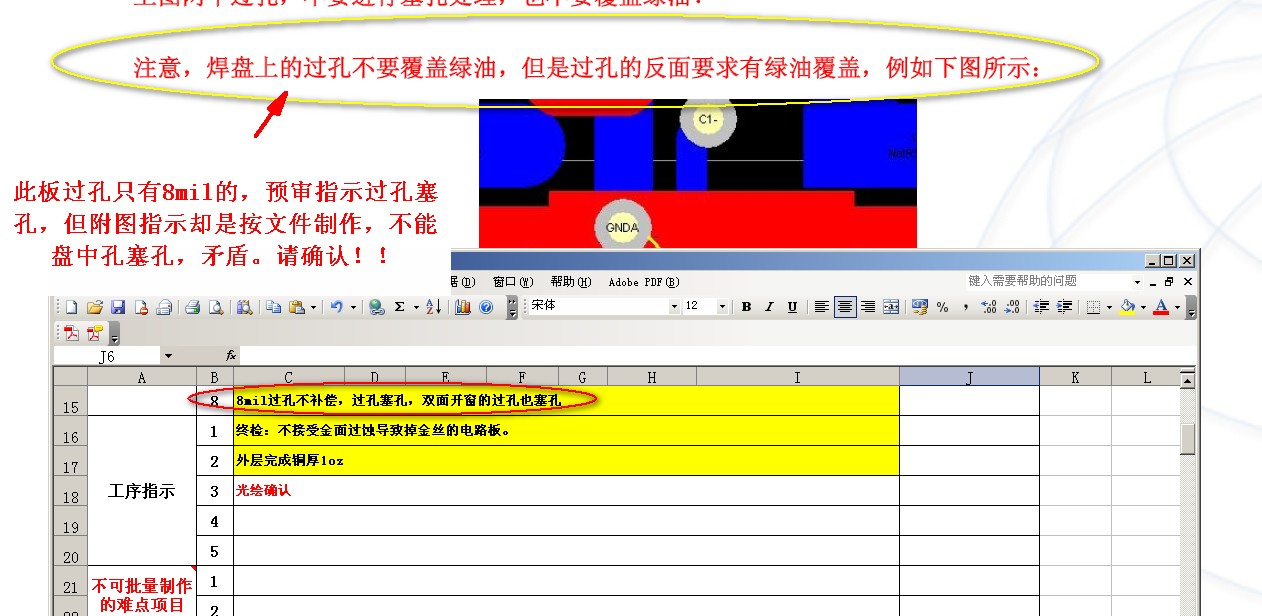This screenshot has height=616, width=1262.
Task: Click the formula bar input area
Action: pos(718,355)
